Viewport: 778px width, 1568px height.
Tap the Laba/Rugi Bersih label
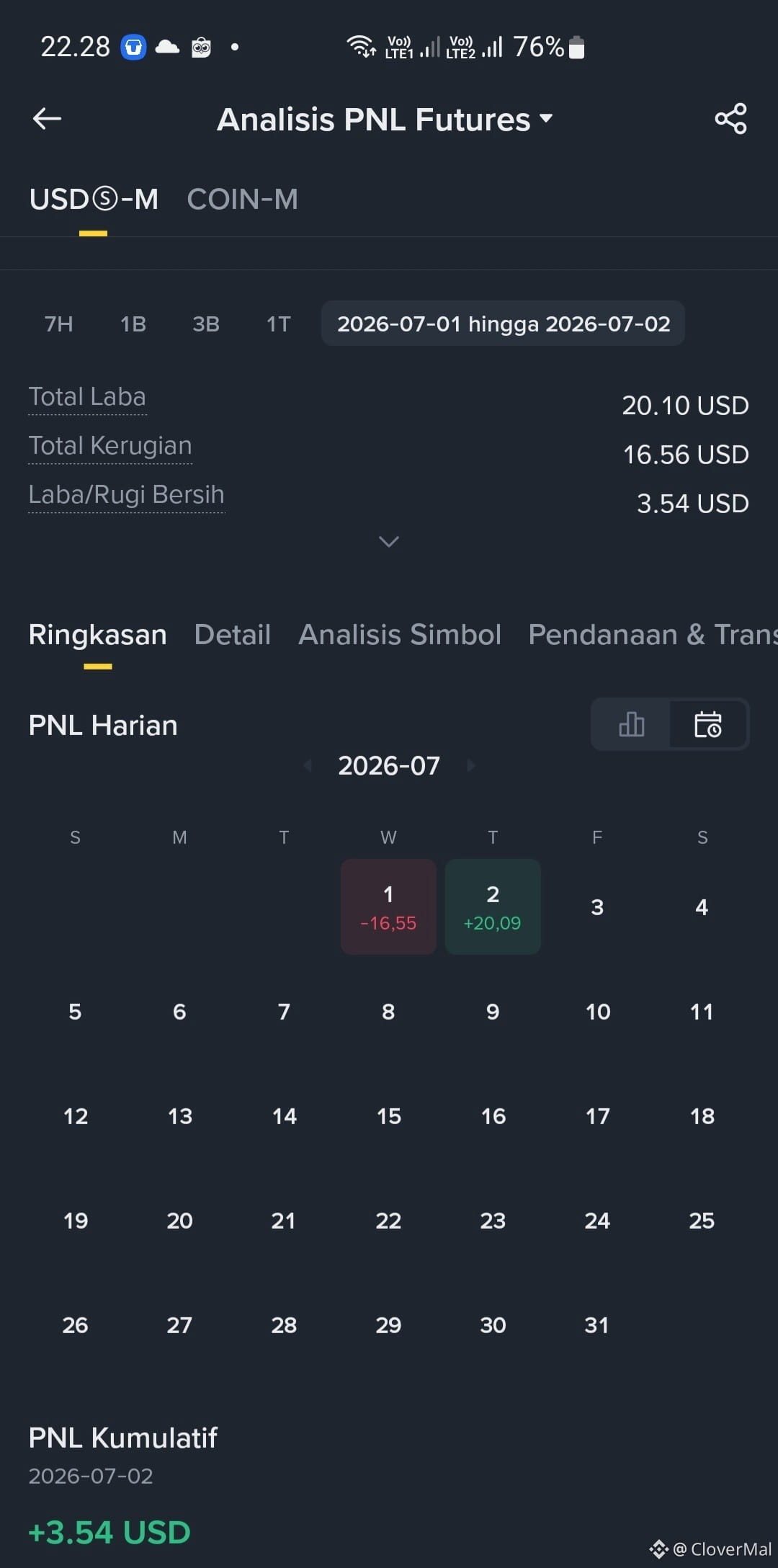tap(126, 495)
